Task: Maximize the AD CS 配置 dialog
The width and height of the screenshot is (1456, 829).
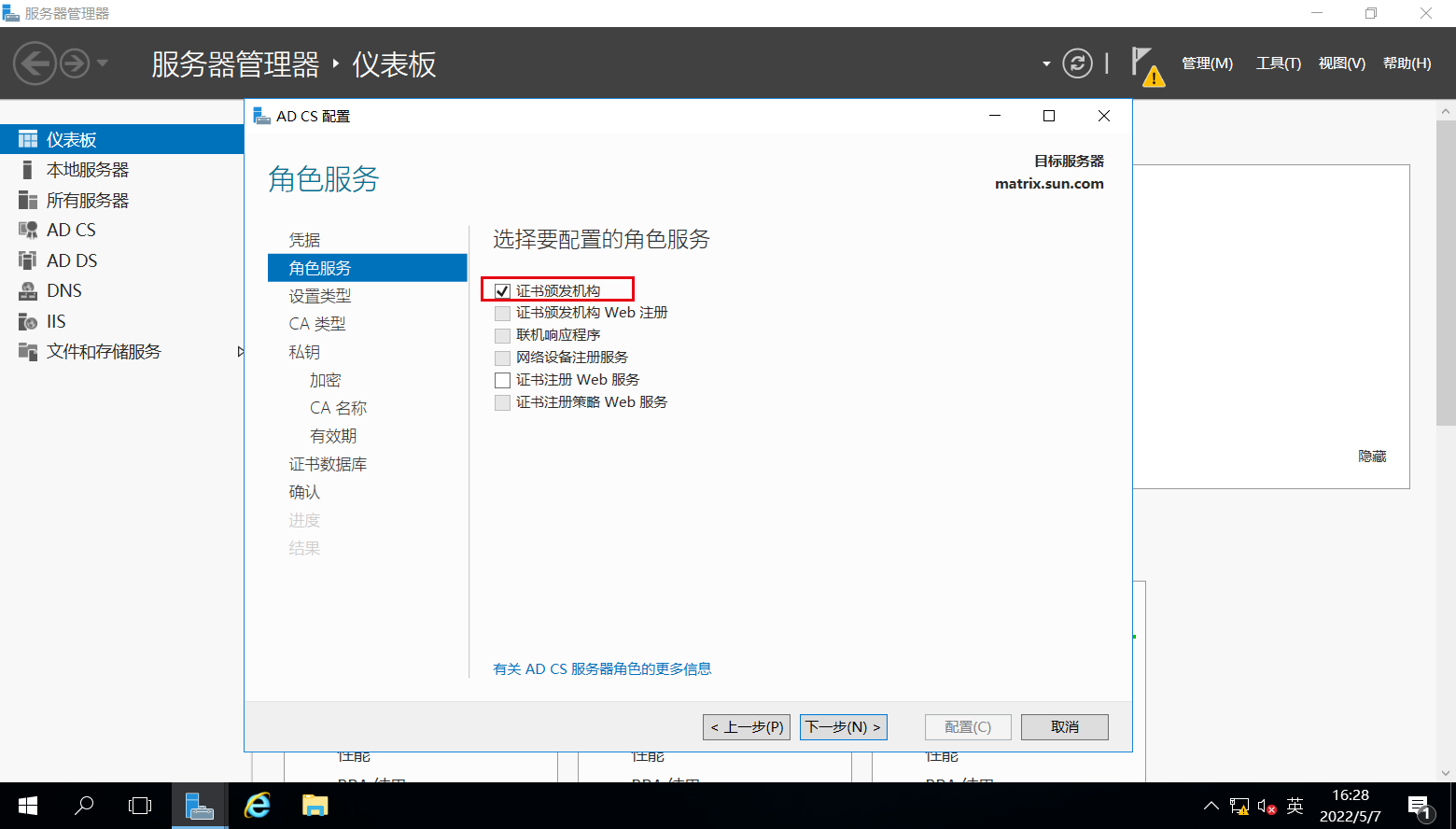Action: [1049, 116]
